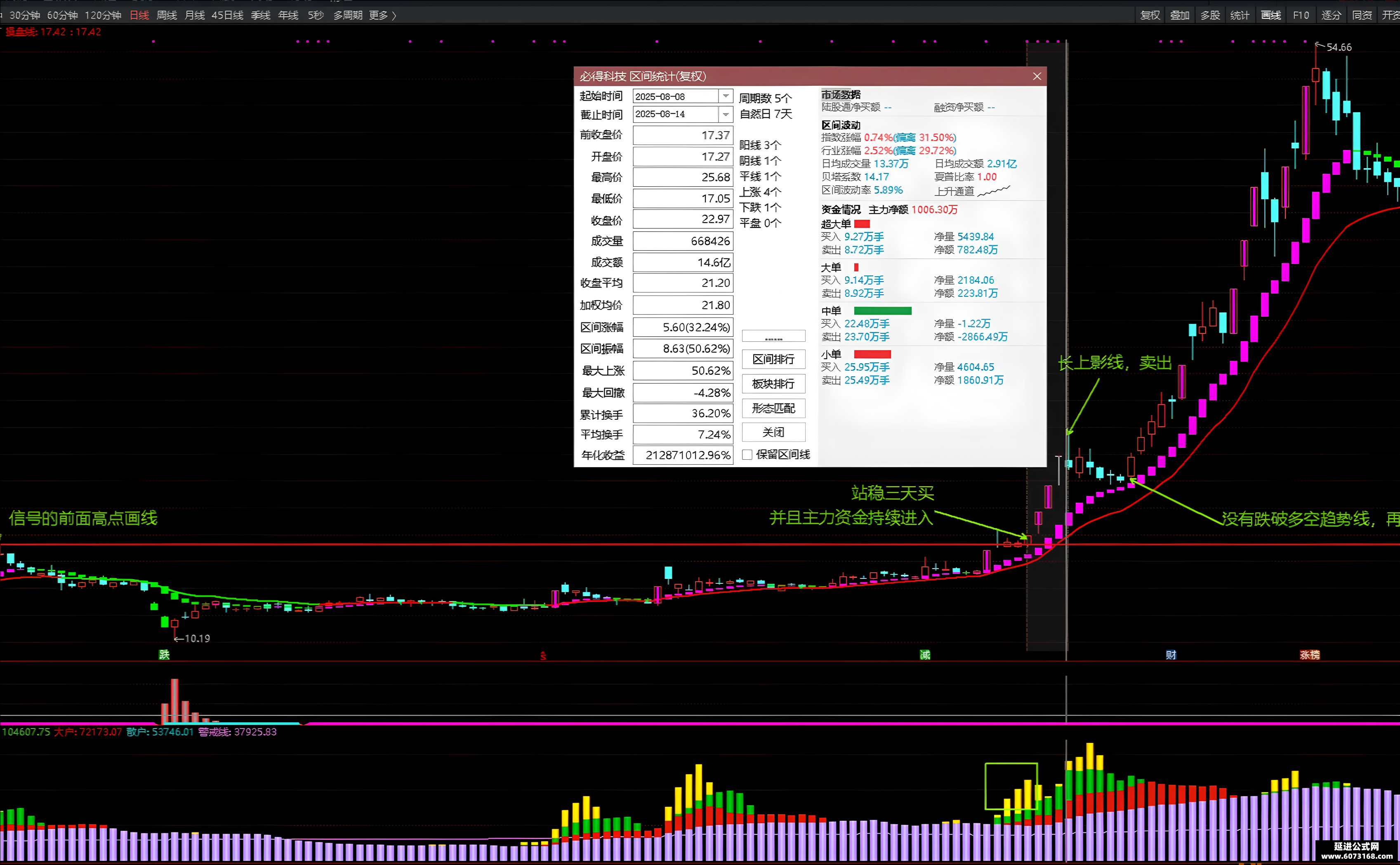Select the 120分钟 period tab
Image resolution: width=1400 pixels, height=865 pixels.
103,15
